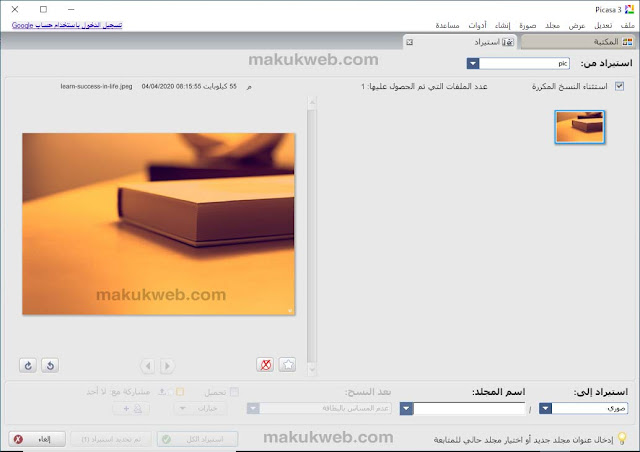
Task: Open the مجلد menu
Action: pos(552,25)
